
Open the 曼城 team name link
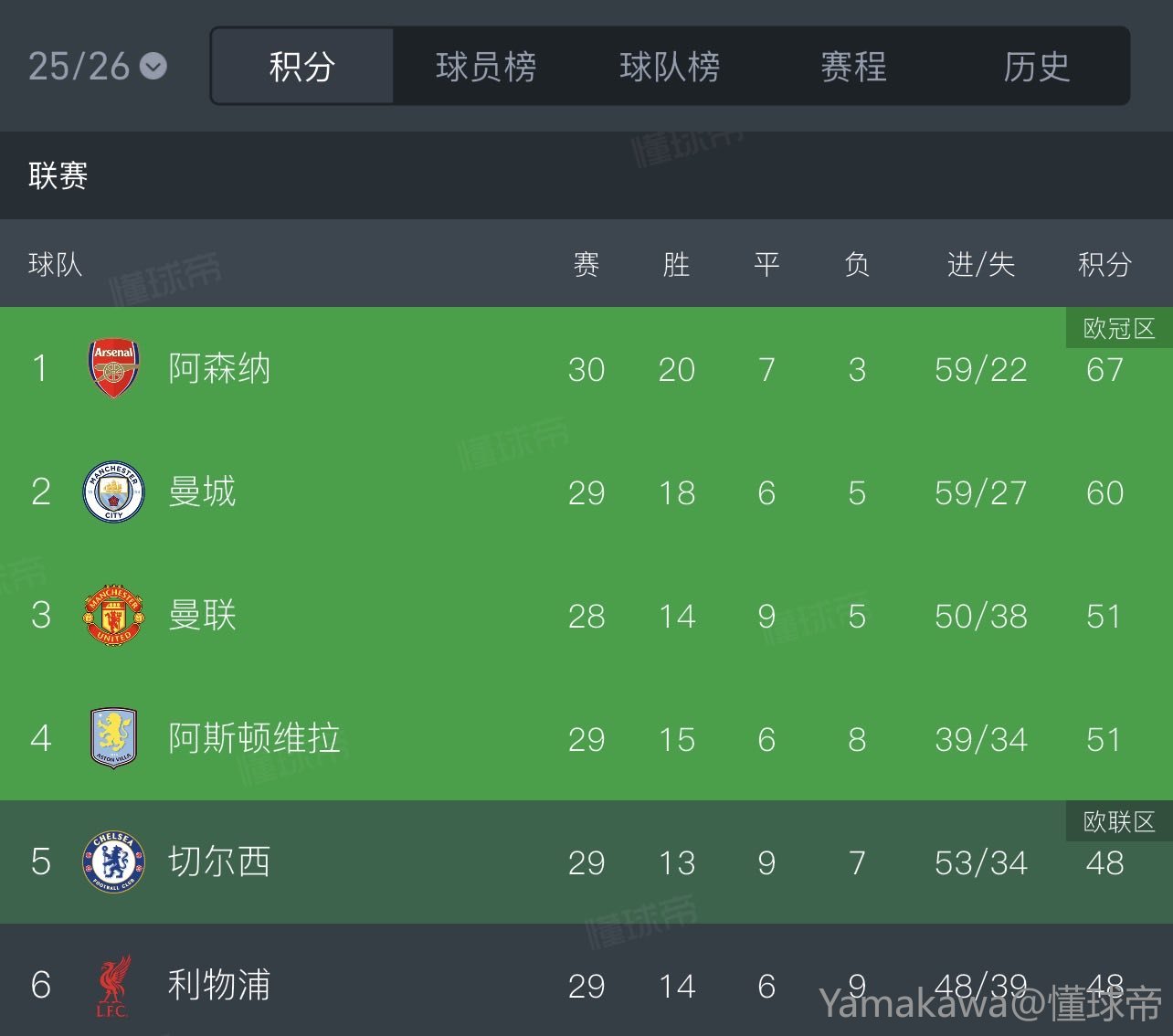[x=202, y=492]
